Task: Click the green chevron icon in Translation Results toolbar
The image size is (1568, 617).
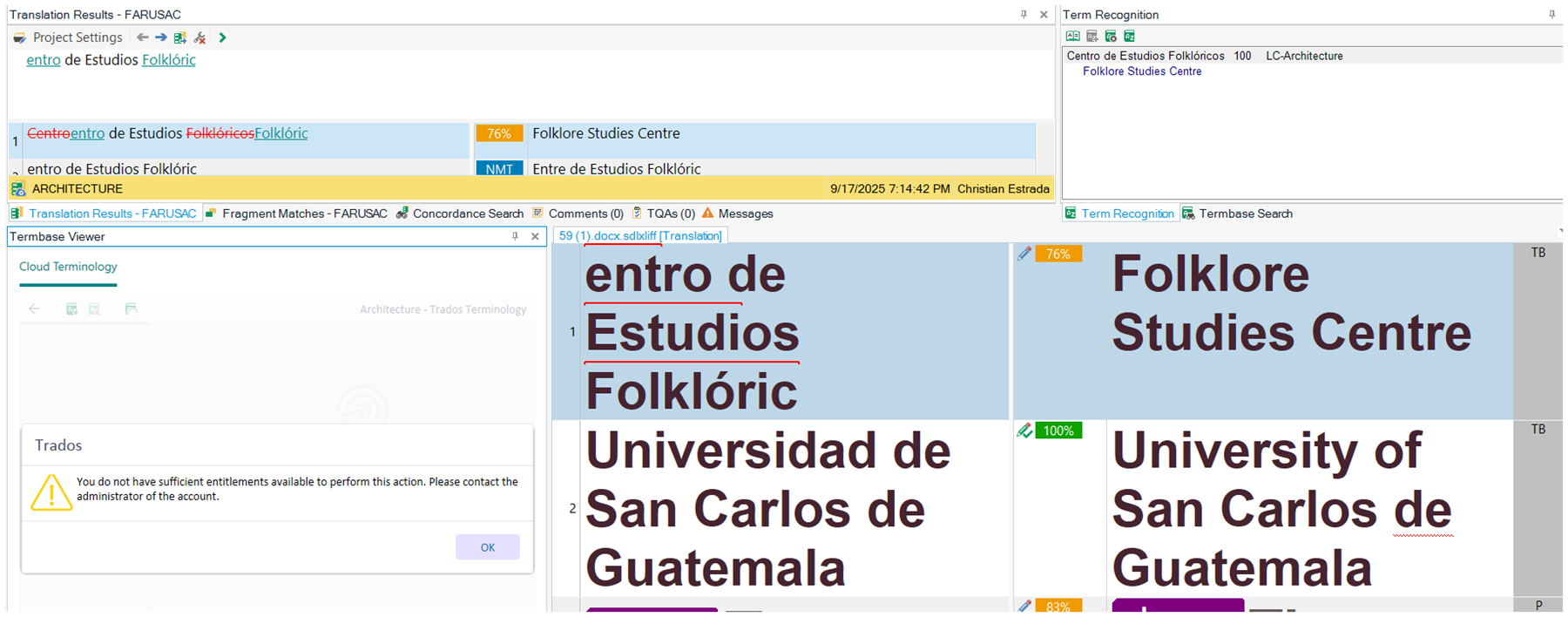Action: tap(222, 37)
